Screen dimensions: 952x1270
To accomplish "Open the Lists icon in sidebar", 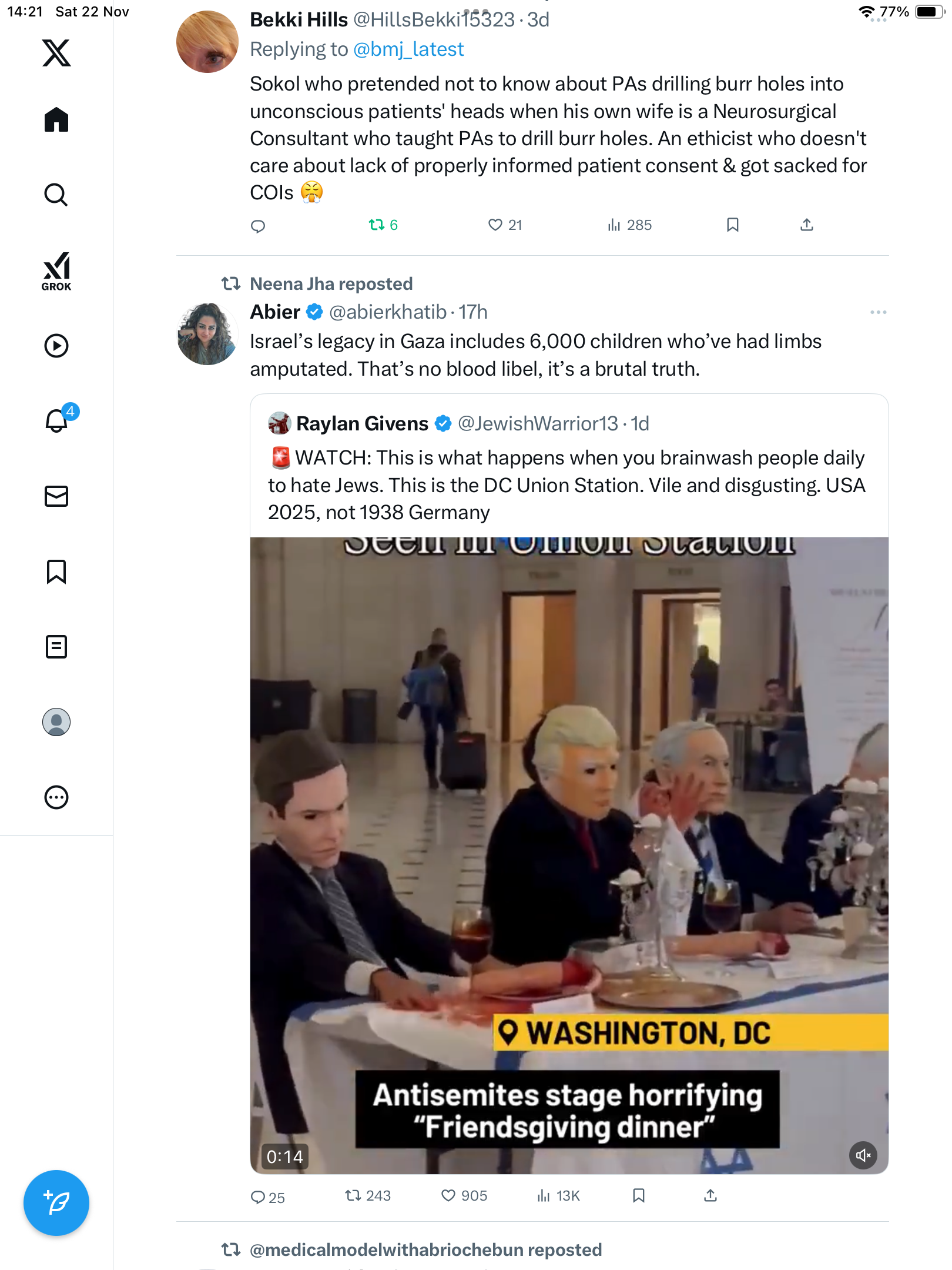I will (x=56, y=647).
